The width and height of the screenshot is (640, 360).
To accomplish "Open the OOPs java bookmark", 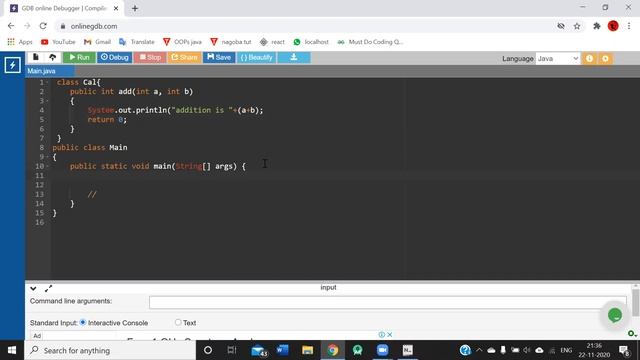I will (182, 42).
